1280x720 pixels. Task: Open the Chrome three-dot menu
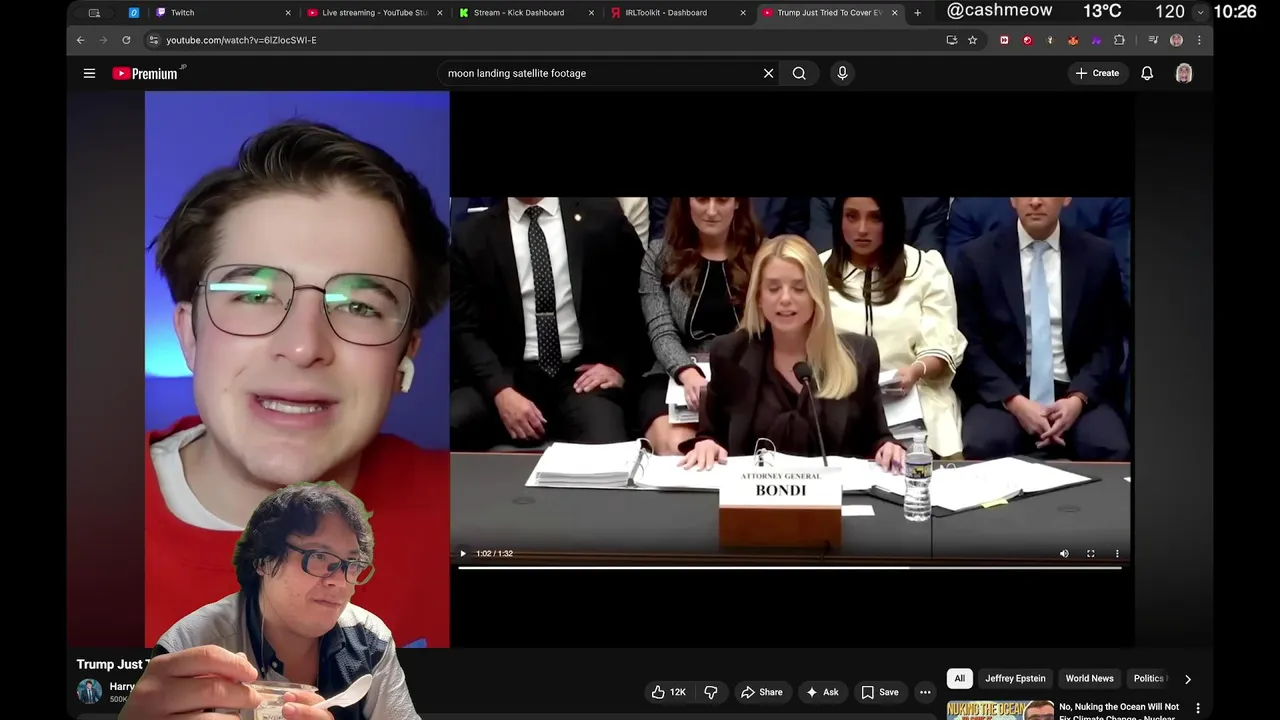pos(1199,40)
